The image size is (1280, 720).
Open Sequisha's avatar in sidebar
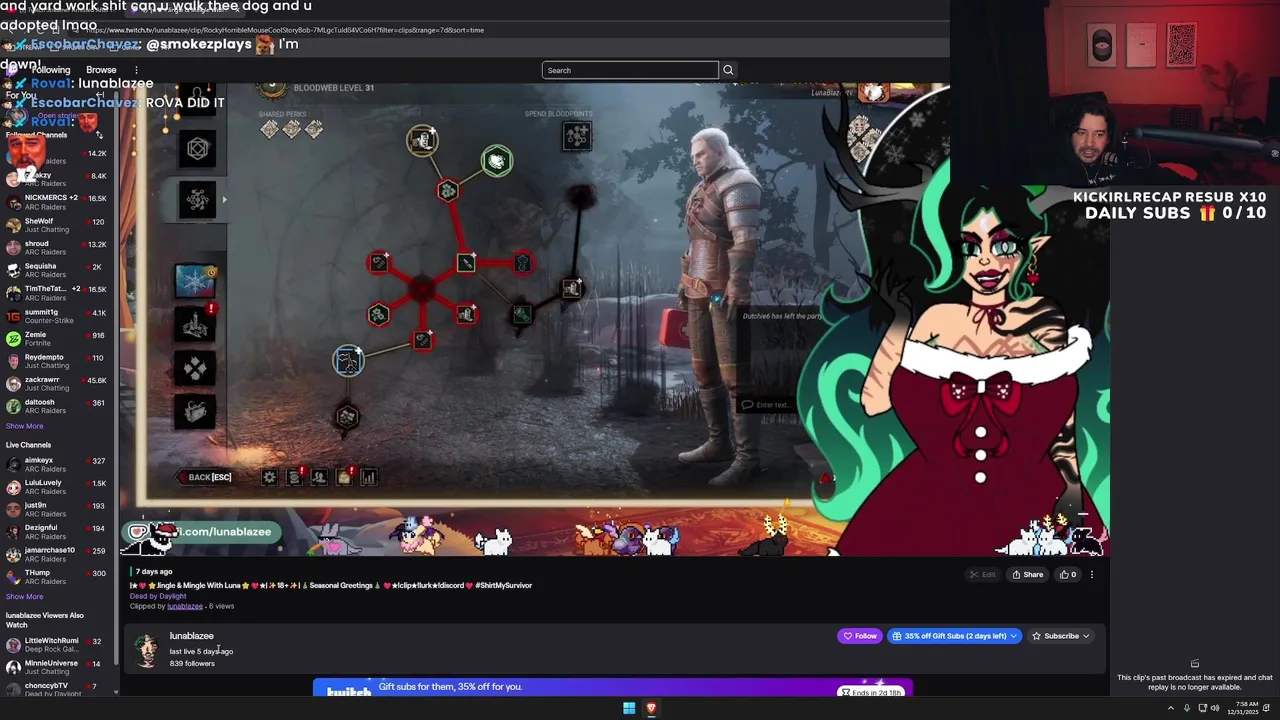click(x=13, y=270)
